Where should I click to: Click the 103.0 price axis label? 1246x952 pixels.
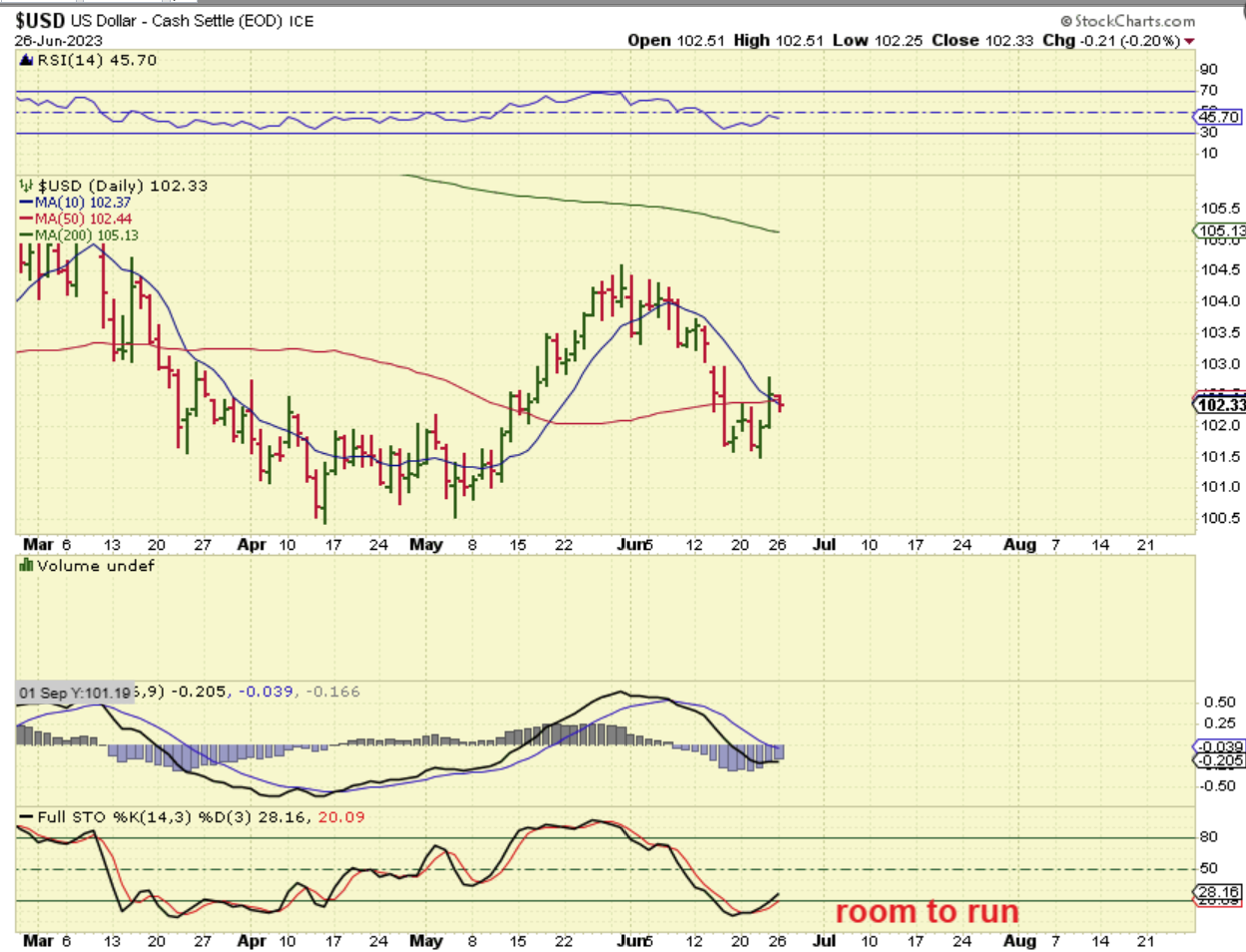(1221, 364)
